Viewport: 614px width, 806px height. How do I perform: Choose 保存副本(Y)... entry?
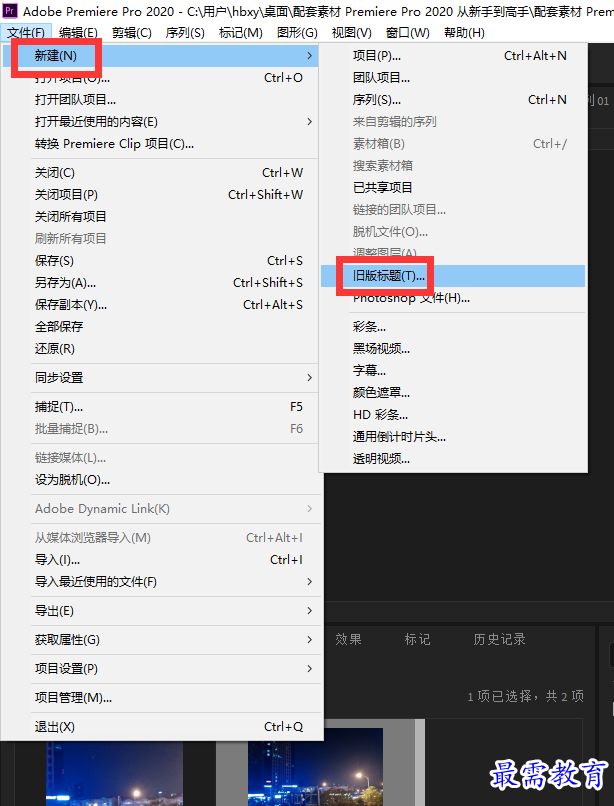coord(160,305)
